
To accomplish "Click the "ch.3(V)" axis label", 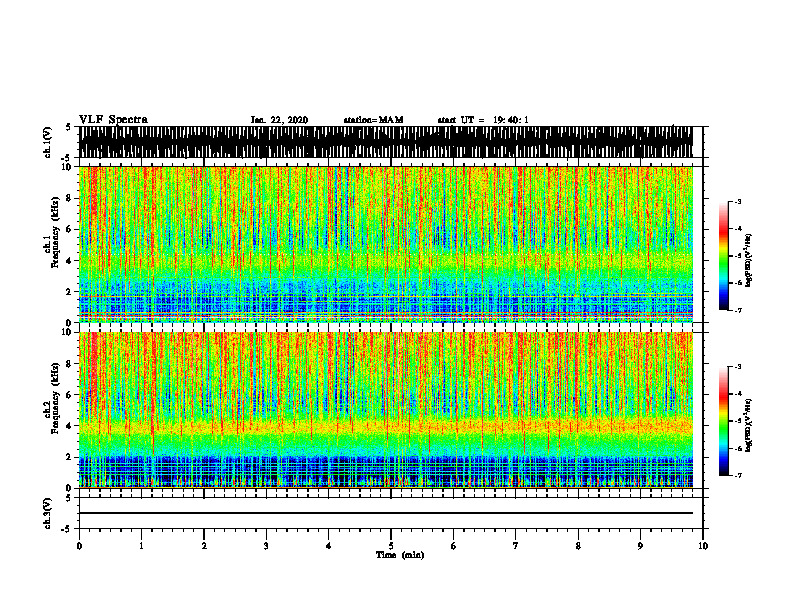I will click(48, 513).
